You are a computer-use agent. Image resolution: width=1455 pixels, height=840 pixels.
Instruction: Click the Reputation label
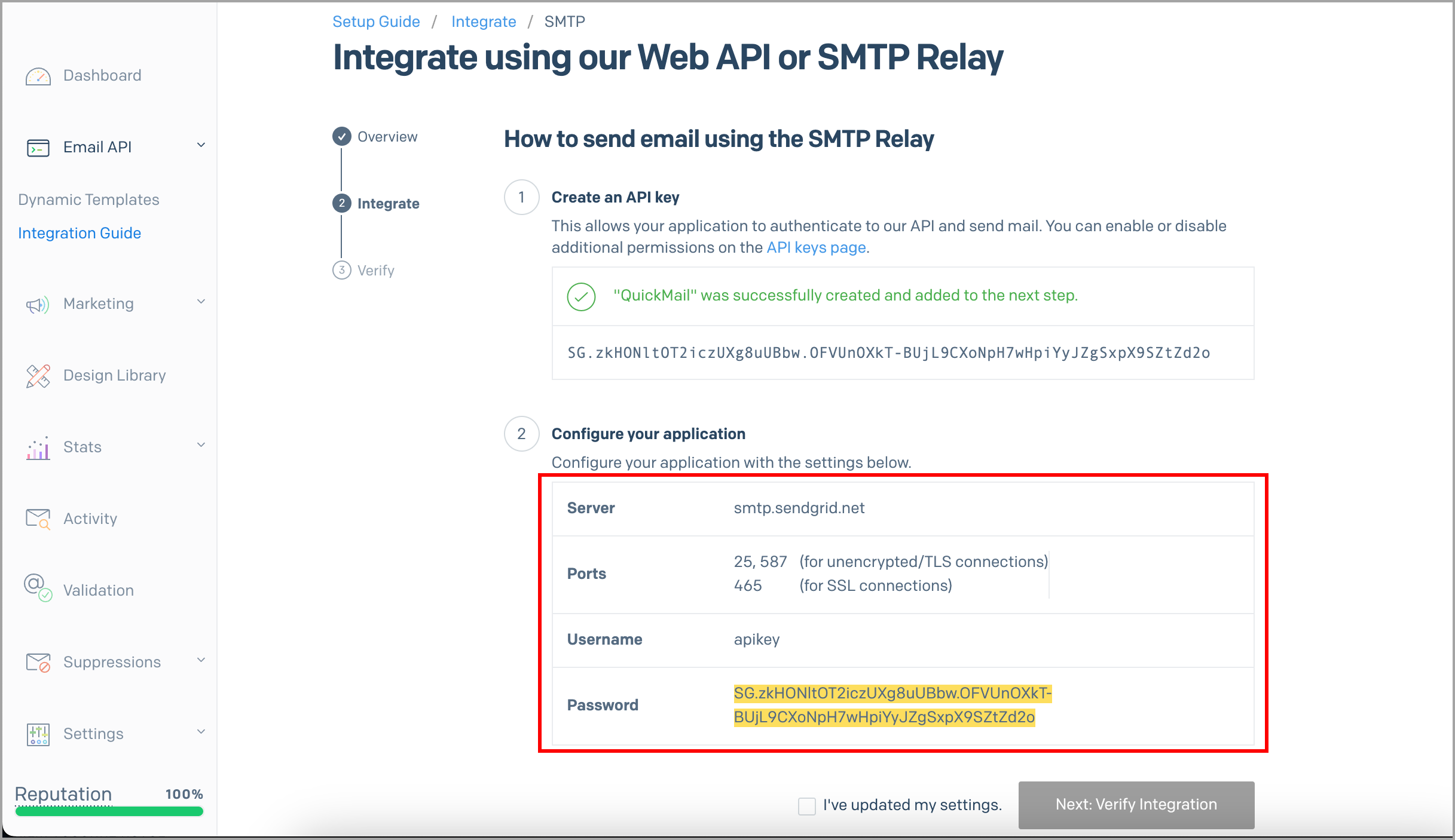coord(63,794)
